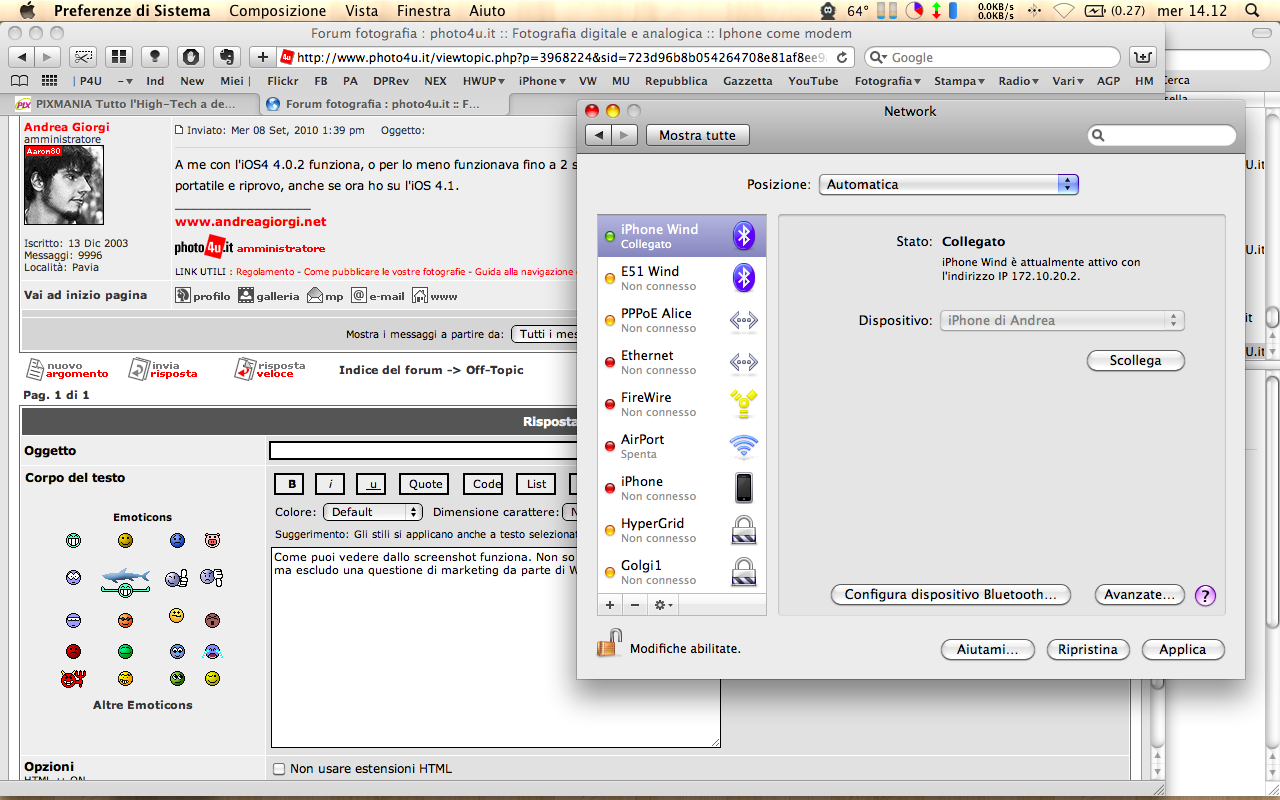Image resolution: width=1280 pixels, height=800 pixels.
Task: Open the Colore dropdown set to Default
Action: coord(373,512)
